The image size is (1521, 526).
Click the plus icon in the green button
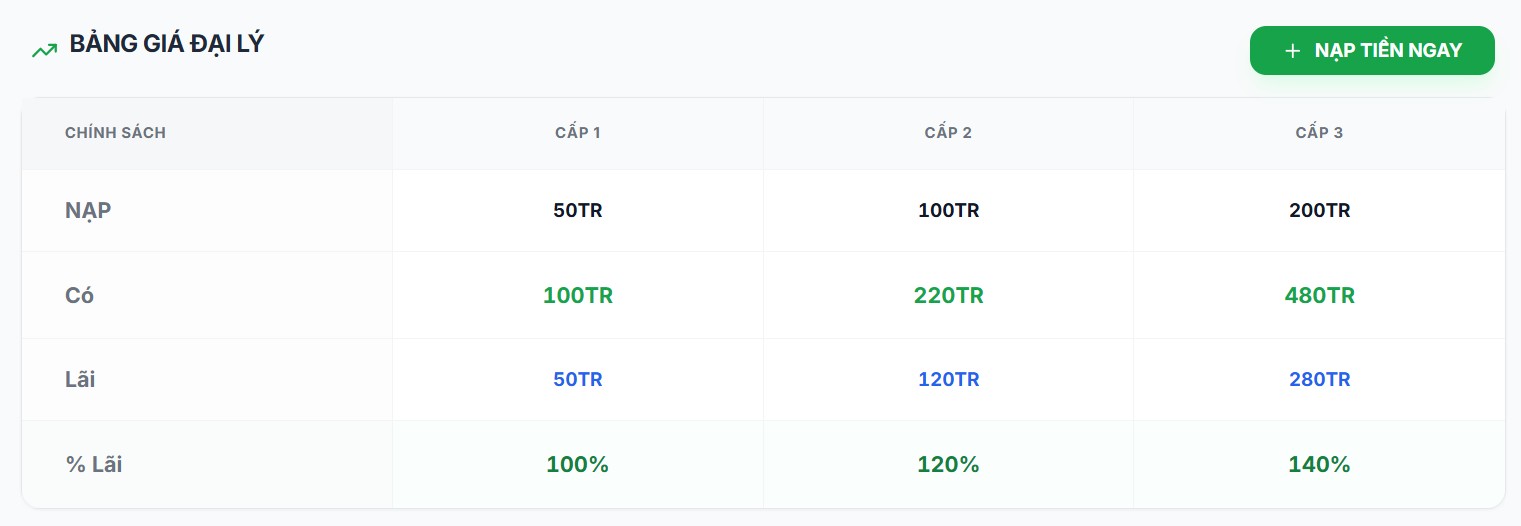click(x=1292, y=51)
